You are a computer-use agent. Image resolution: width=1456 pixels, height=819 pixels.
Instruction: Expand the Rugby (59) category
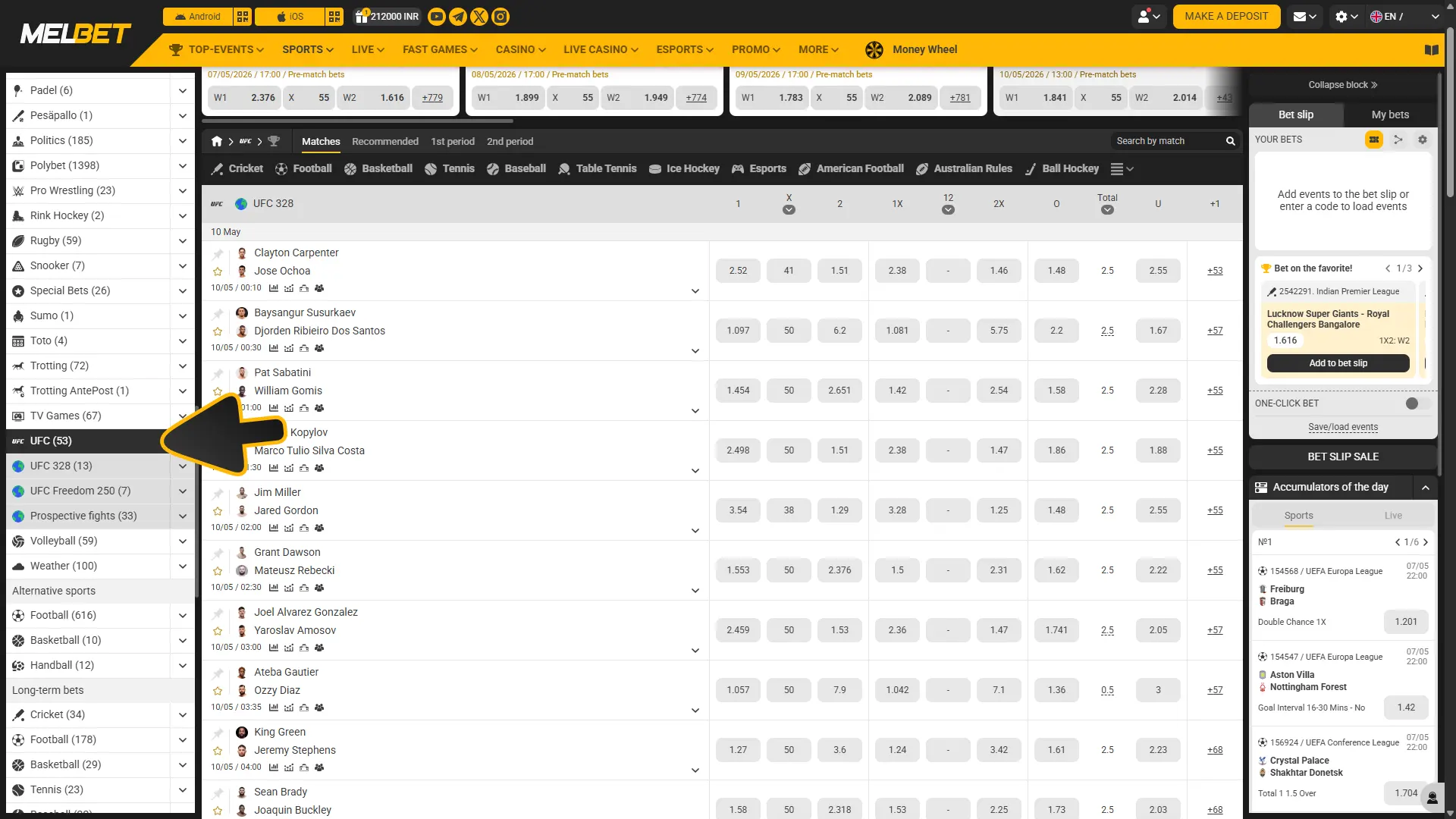click(182, 241)
